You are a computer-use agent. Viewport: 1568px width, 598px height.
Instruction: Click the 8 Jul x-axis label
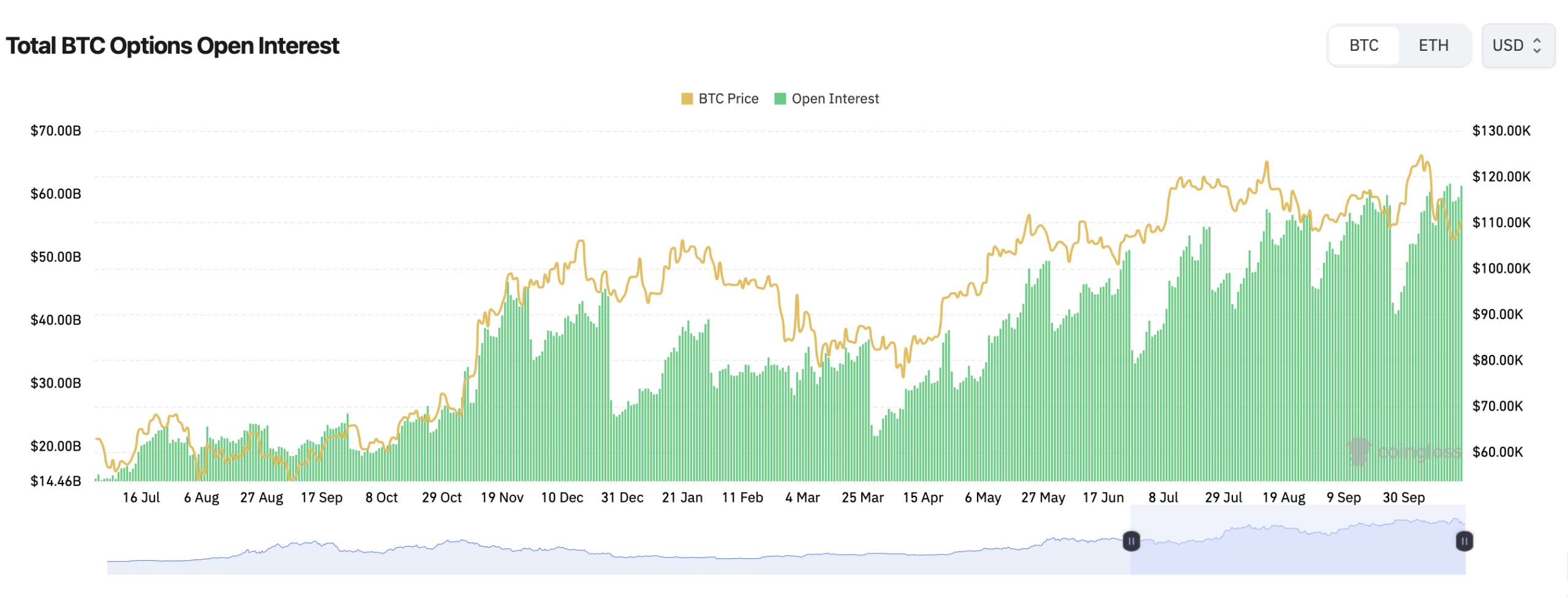point(1163,498)
